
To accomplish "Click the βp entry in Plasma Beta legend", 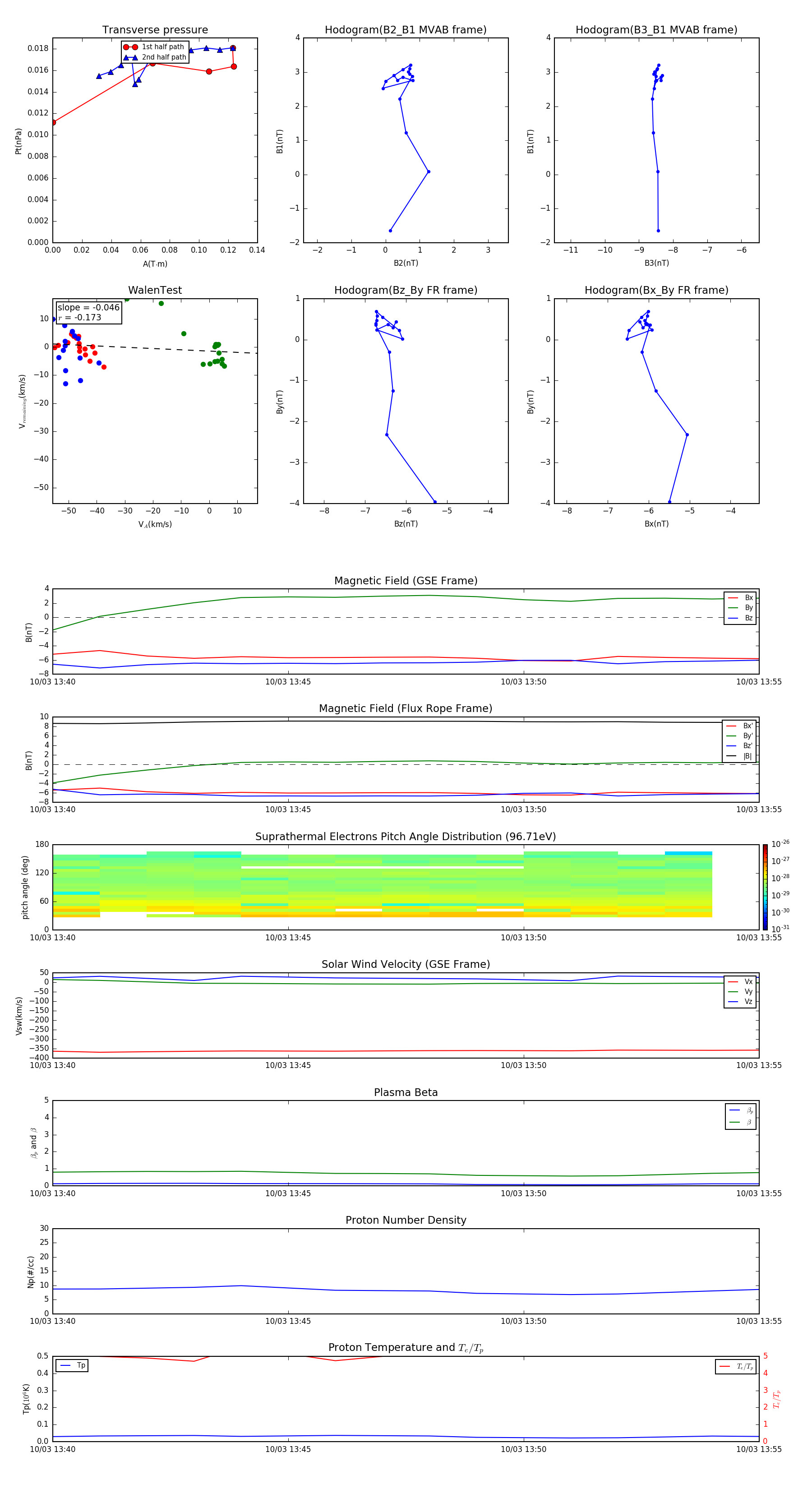I will tap(741, 1110).
